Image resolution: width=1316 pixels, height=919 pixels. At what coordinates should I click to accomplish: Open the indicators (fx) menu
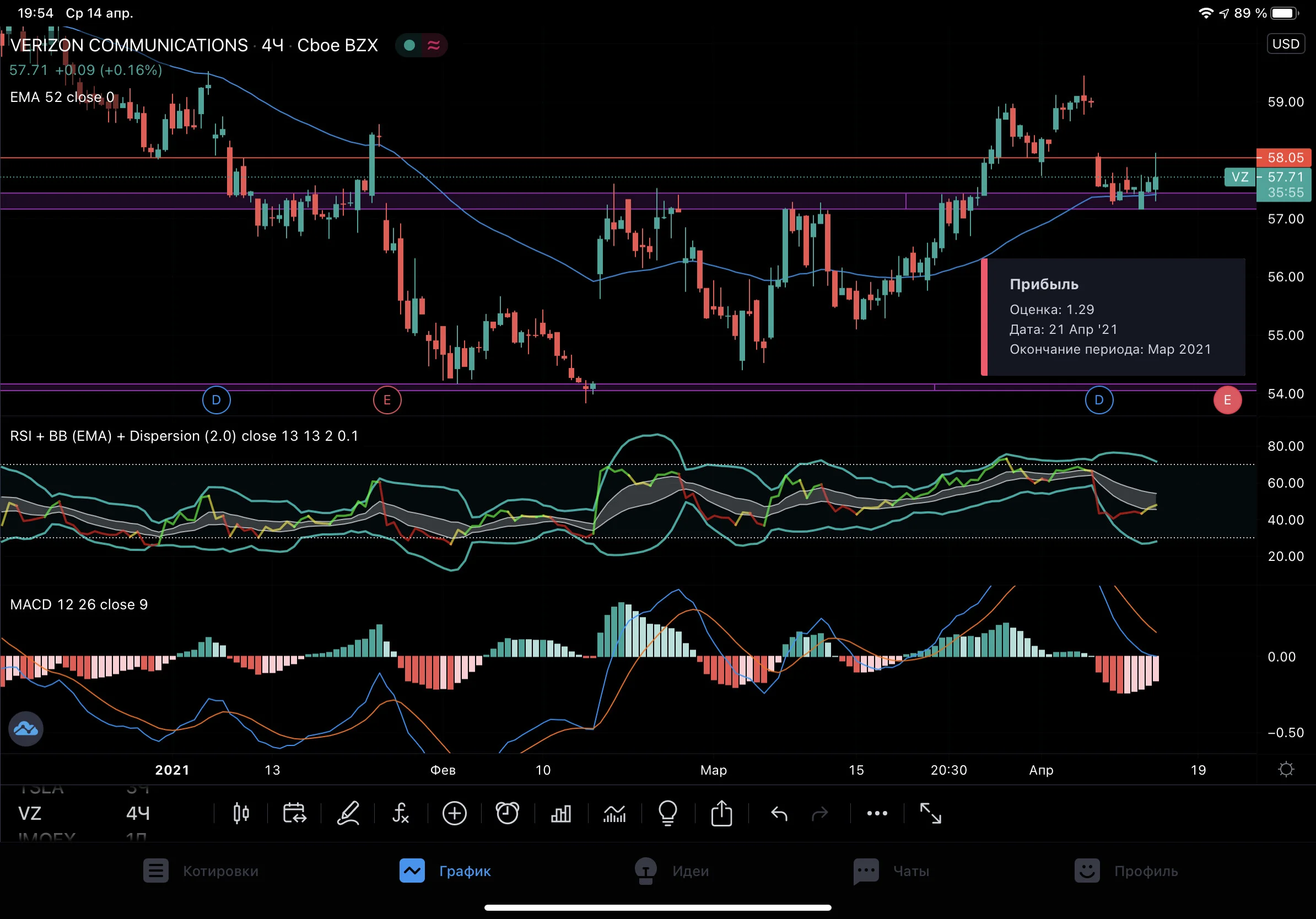401,813
